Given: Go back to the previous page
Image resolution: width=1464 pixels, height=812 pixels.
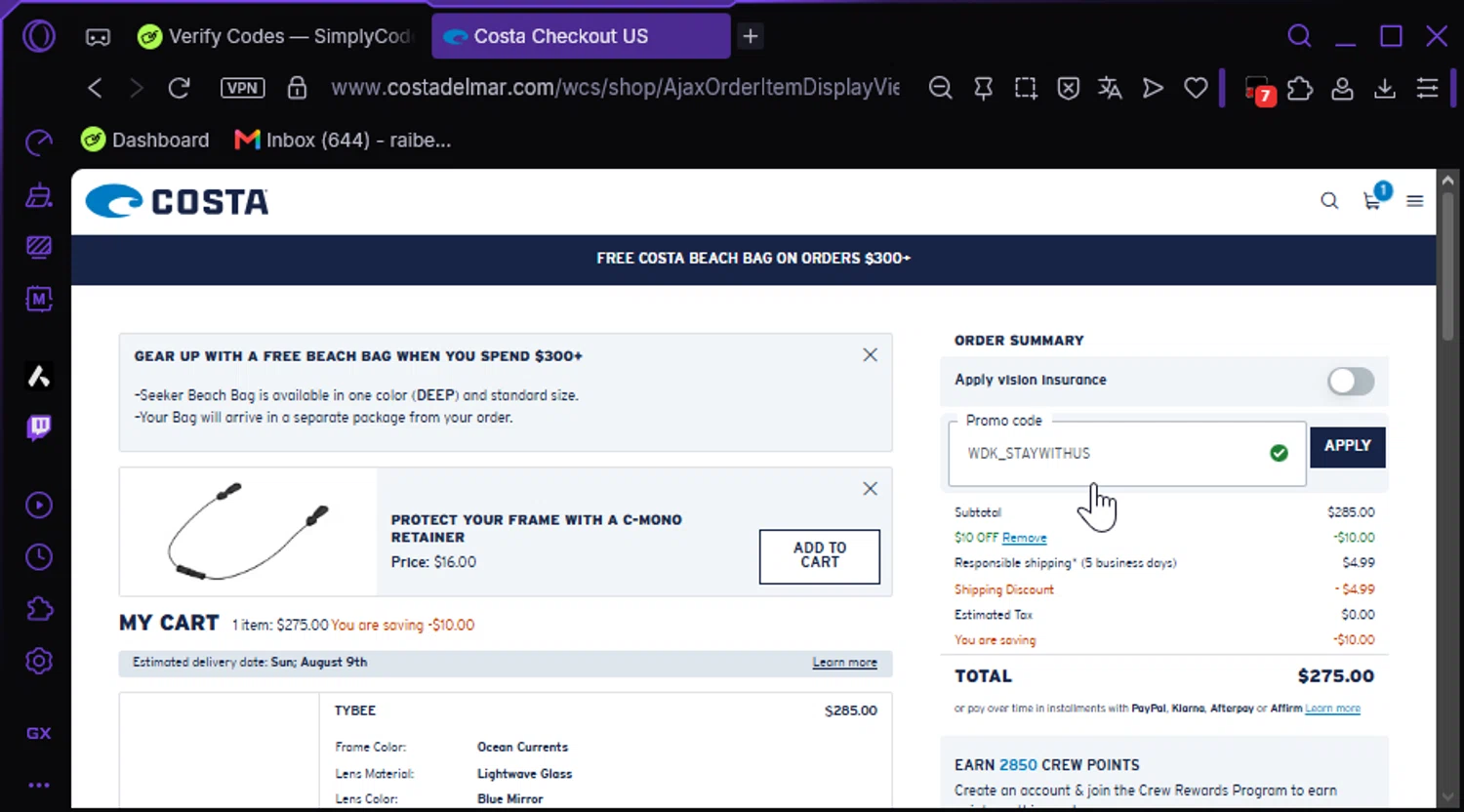Looking at the screenshot, I should (x=95, y=88).
